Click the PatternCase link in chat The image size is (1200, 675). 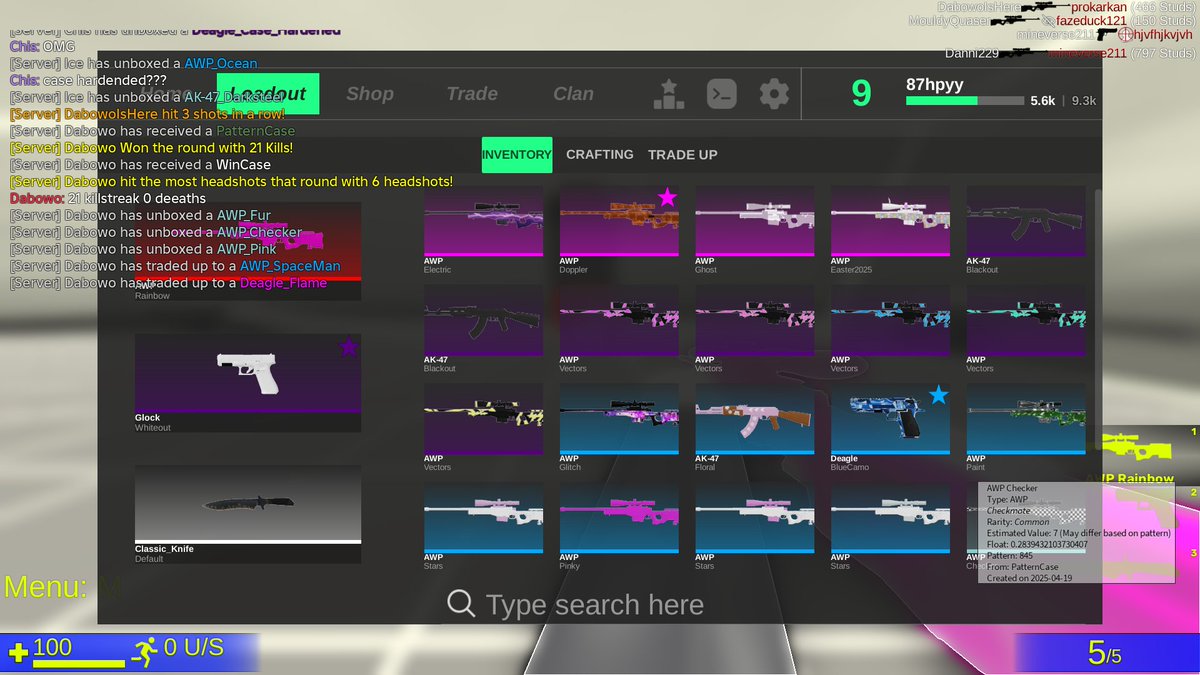[x=256, y=131]
